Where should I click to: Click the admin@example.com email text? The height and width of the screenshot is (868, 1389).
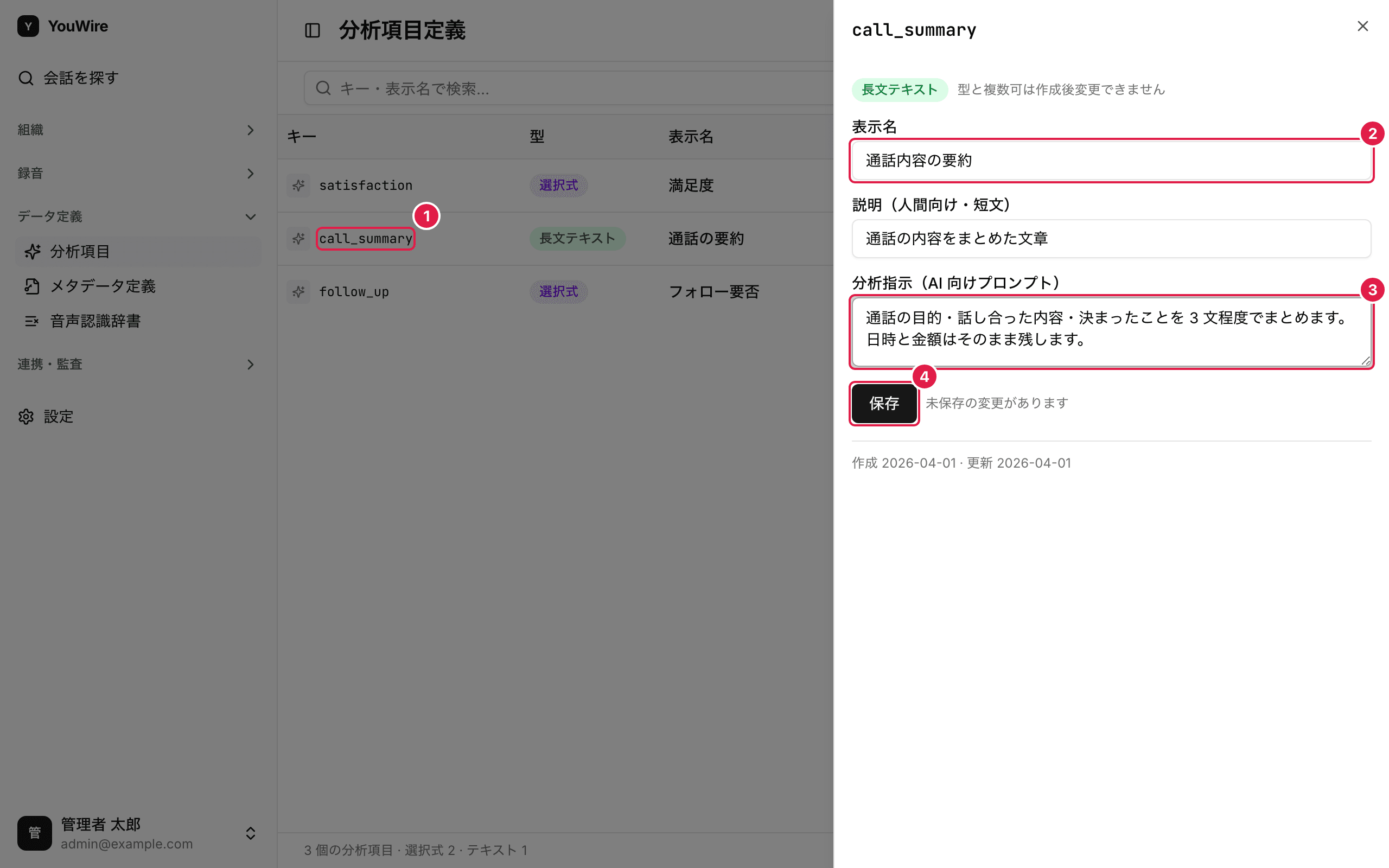point(127,844)
